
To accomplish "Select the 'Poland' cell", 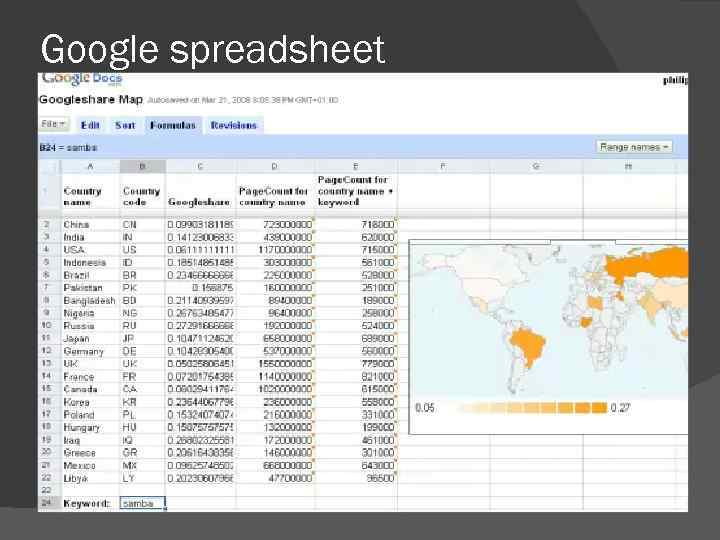I will point(90,415).
